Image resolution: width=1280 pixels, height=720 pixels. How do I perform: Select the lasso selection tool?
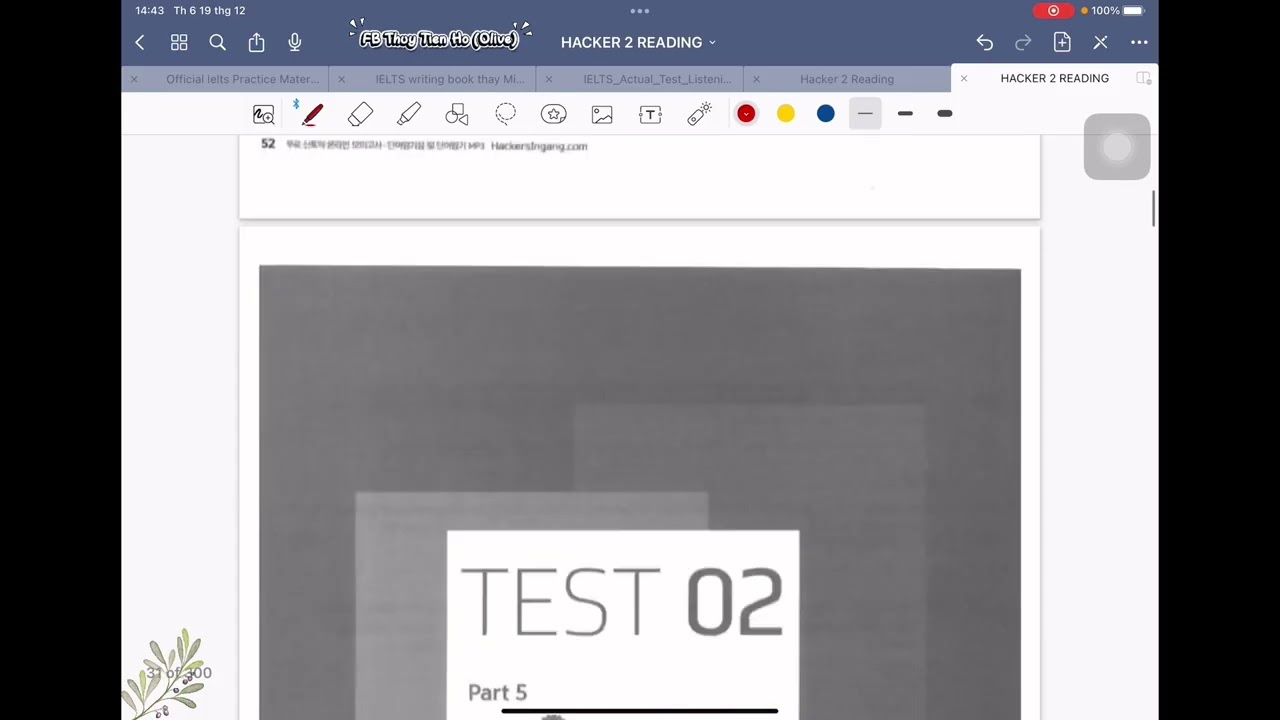click(x=505, y=114)
